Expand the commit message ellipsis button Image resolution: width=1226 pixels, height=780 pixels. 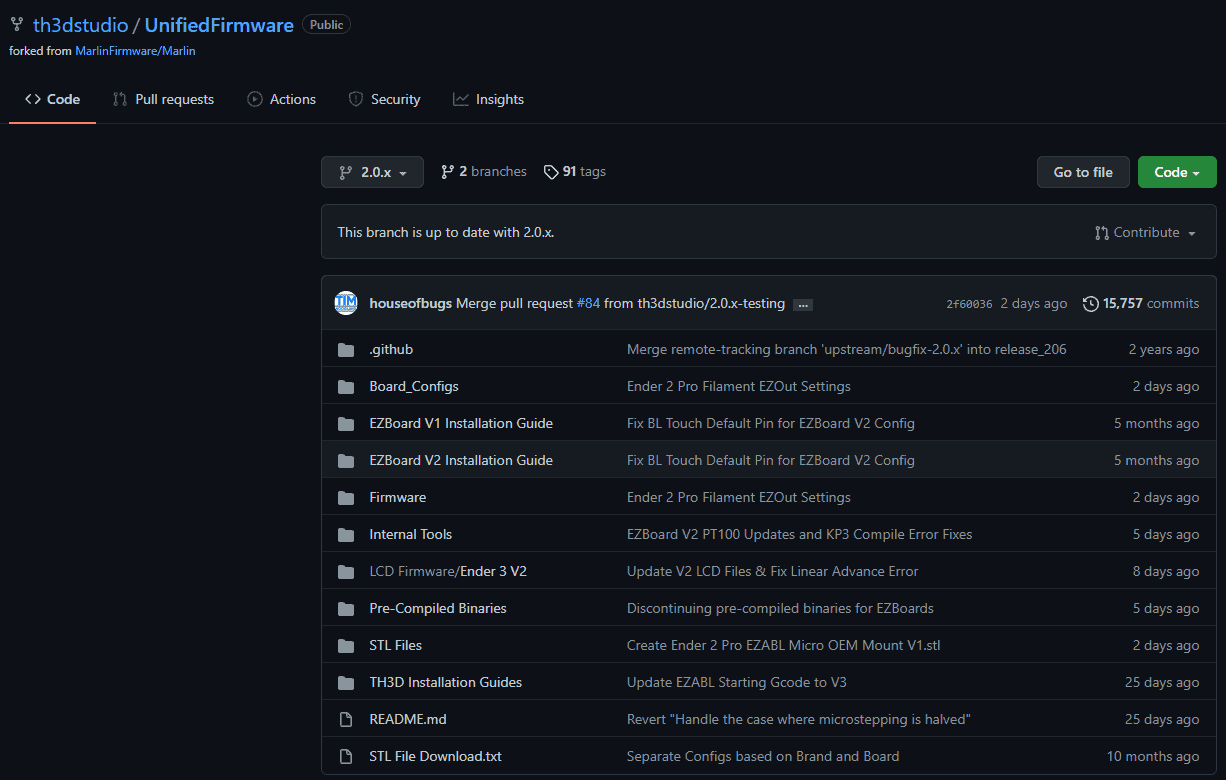[x=802, y=304]
